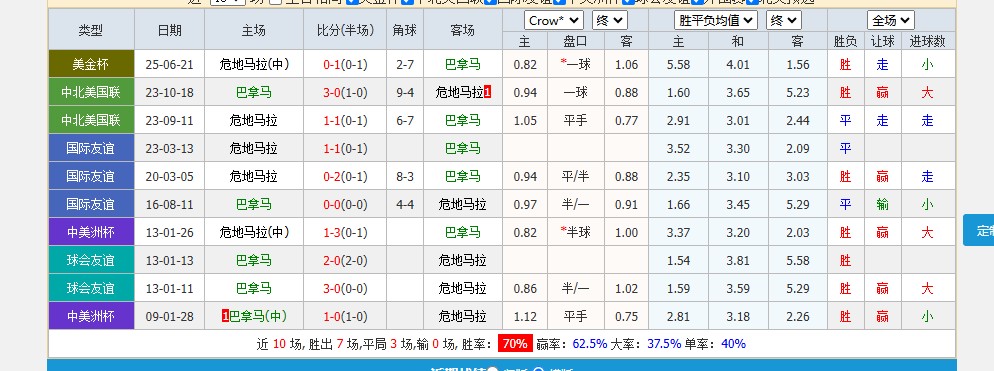Image resolution: width=994 pixels, height=371 pixels.
Task: Click score 3-0(1-0) in 23-10-18 row
Action: 345,93
